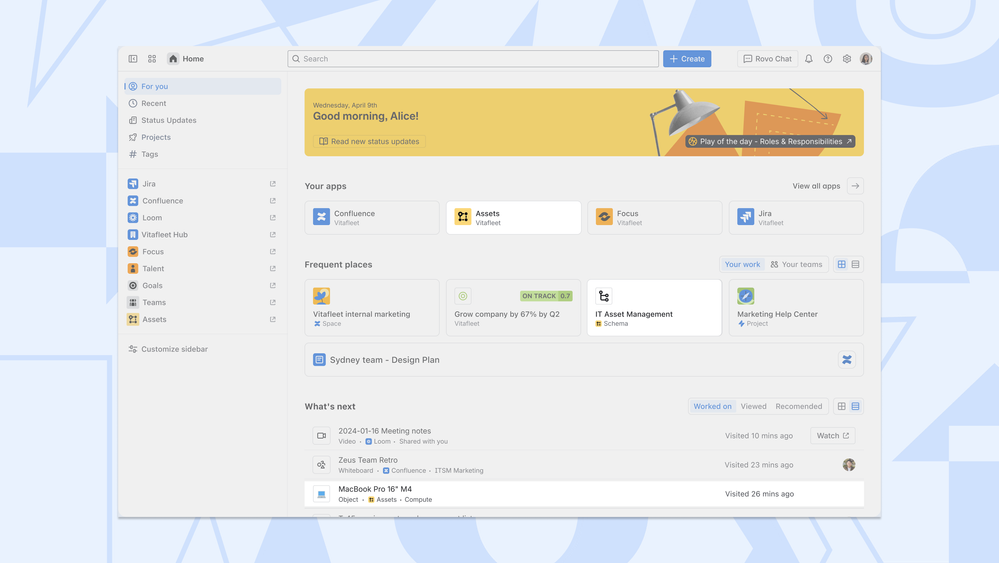Click external link icon beside sidebar Assets

[273, 320]
